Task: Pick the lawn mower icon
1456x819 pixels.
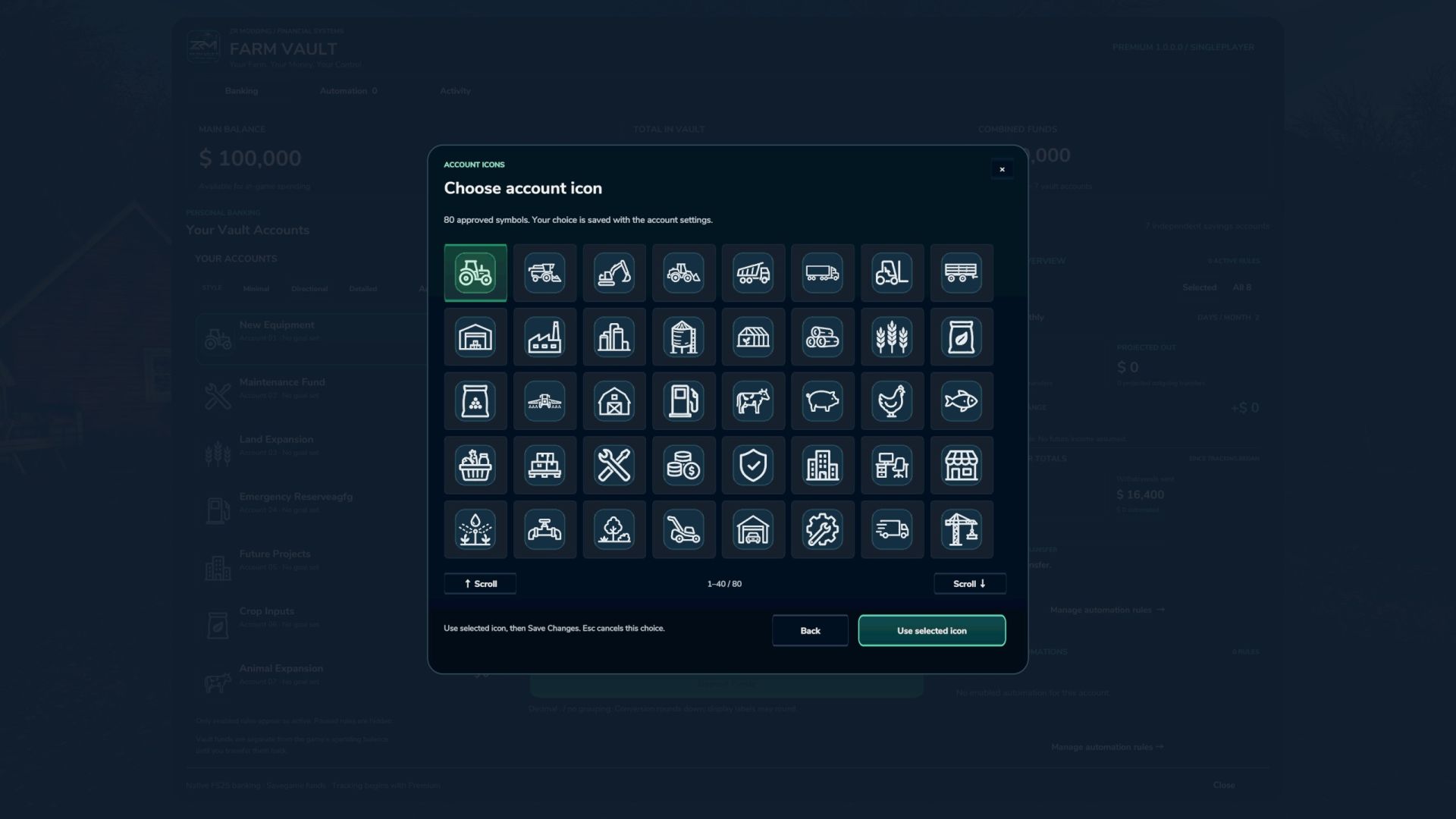Action: point(683,529)
